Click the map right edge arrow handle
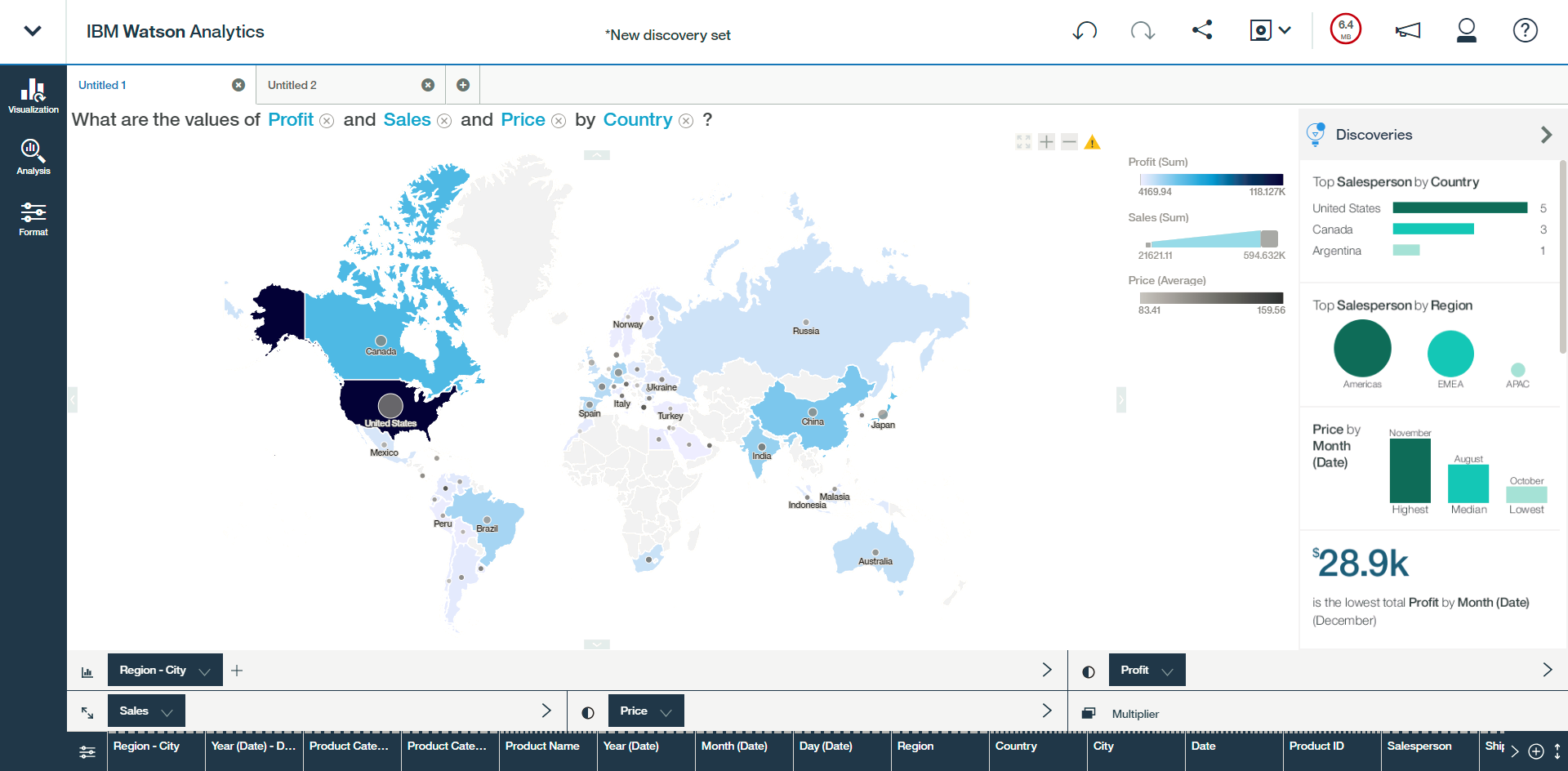The width and height of the screenshot is (1568, 771). coord(1121,399)
